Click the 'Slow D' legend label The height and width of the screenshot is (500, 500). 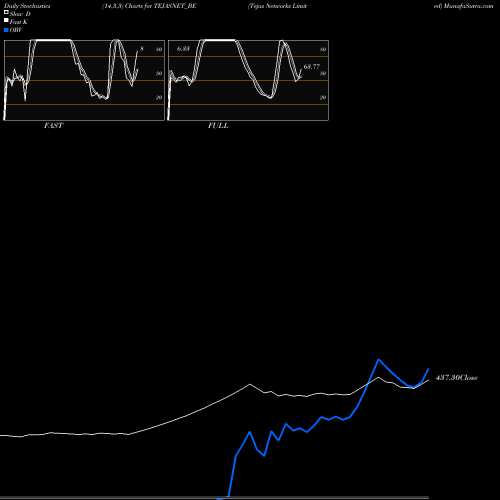(20, 14)
